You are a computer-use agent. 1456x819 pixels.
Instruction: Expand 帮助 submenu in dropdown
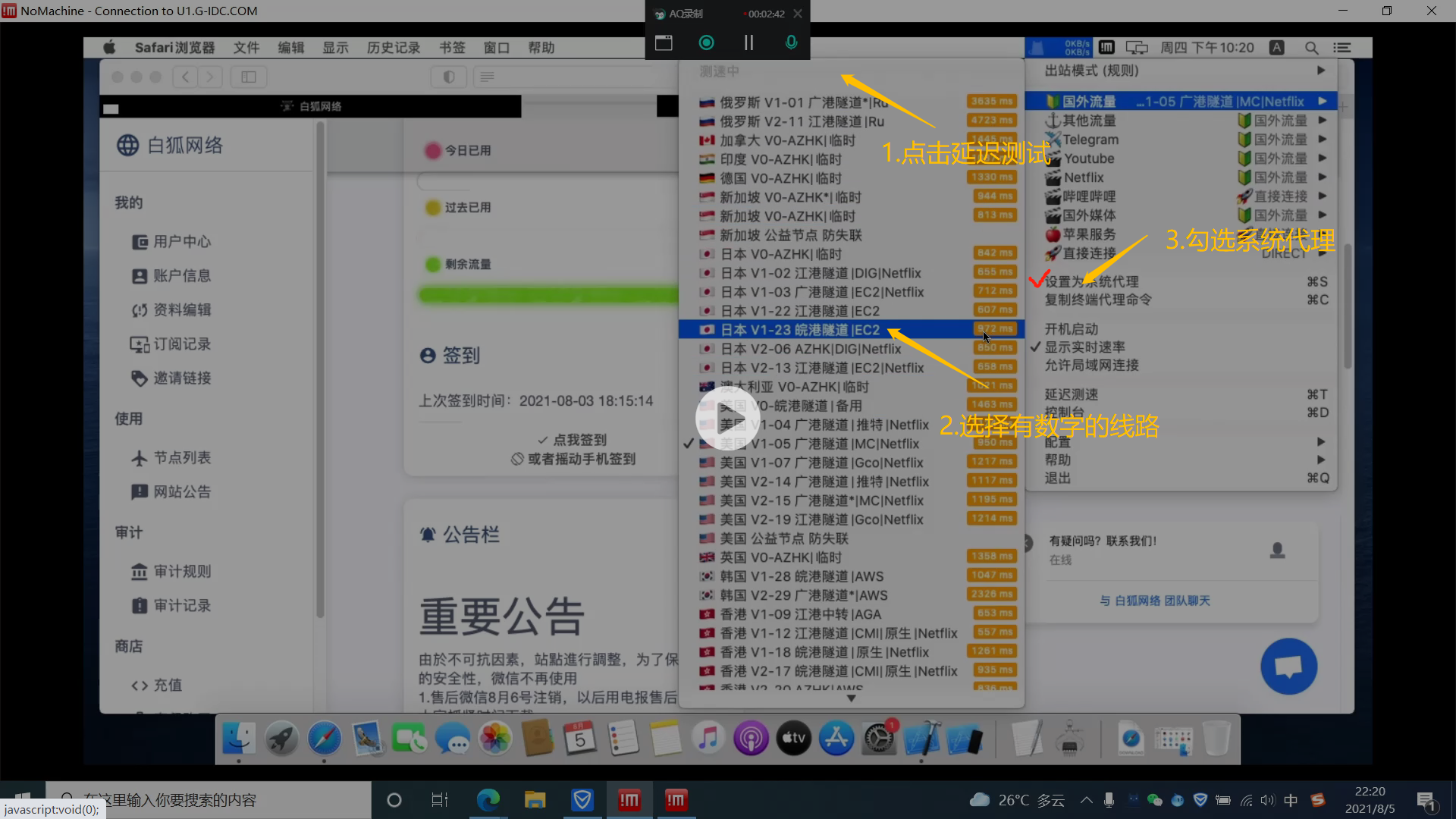1181,460
